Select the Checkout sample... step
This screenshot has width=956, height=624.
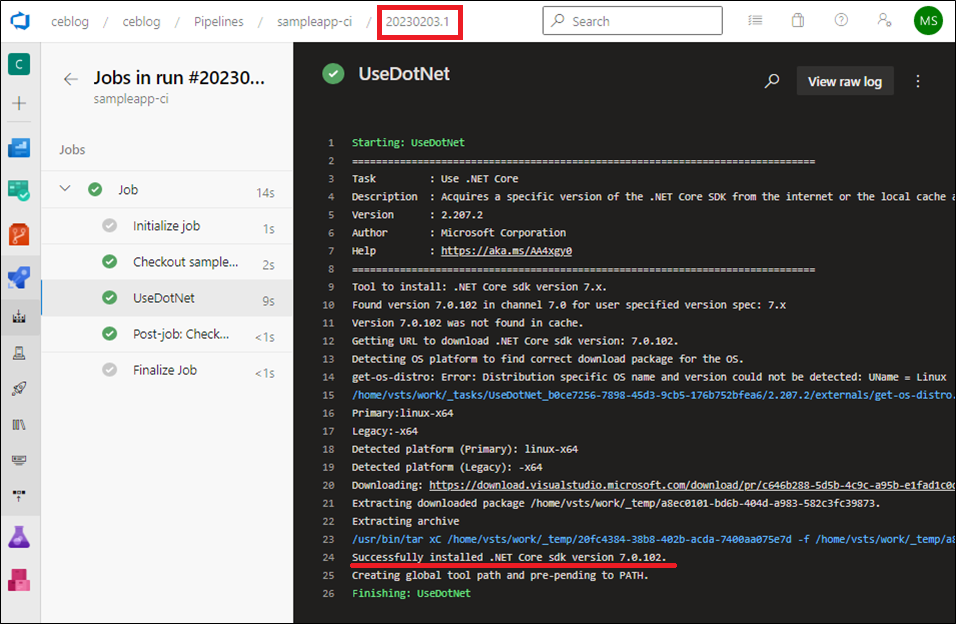coord(167,262)
